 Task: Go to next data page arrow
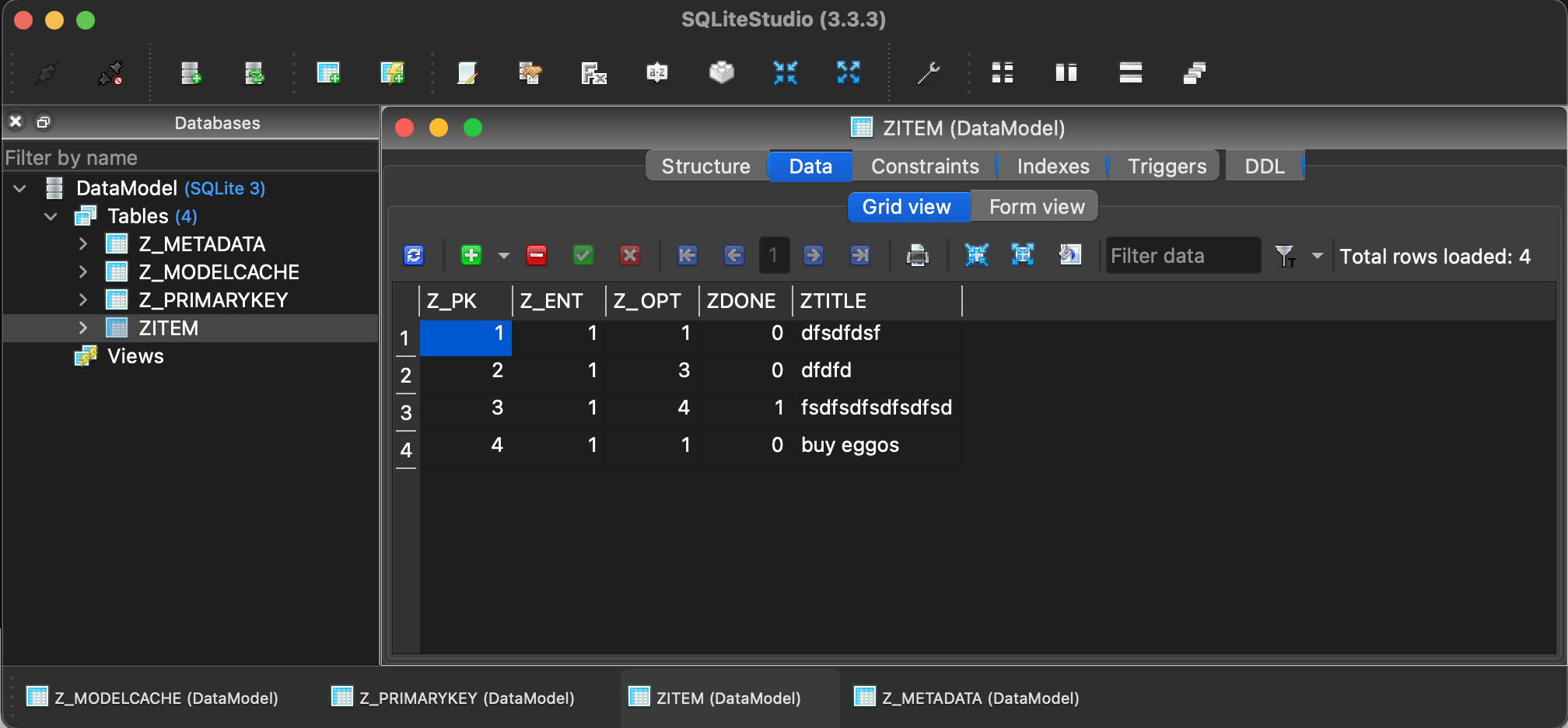814,255
